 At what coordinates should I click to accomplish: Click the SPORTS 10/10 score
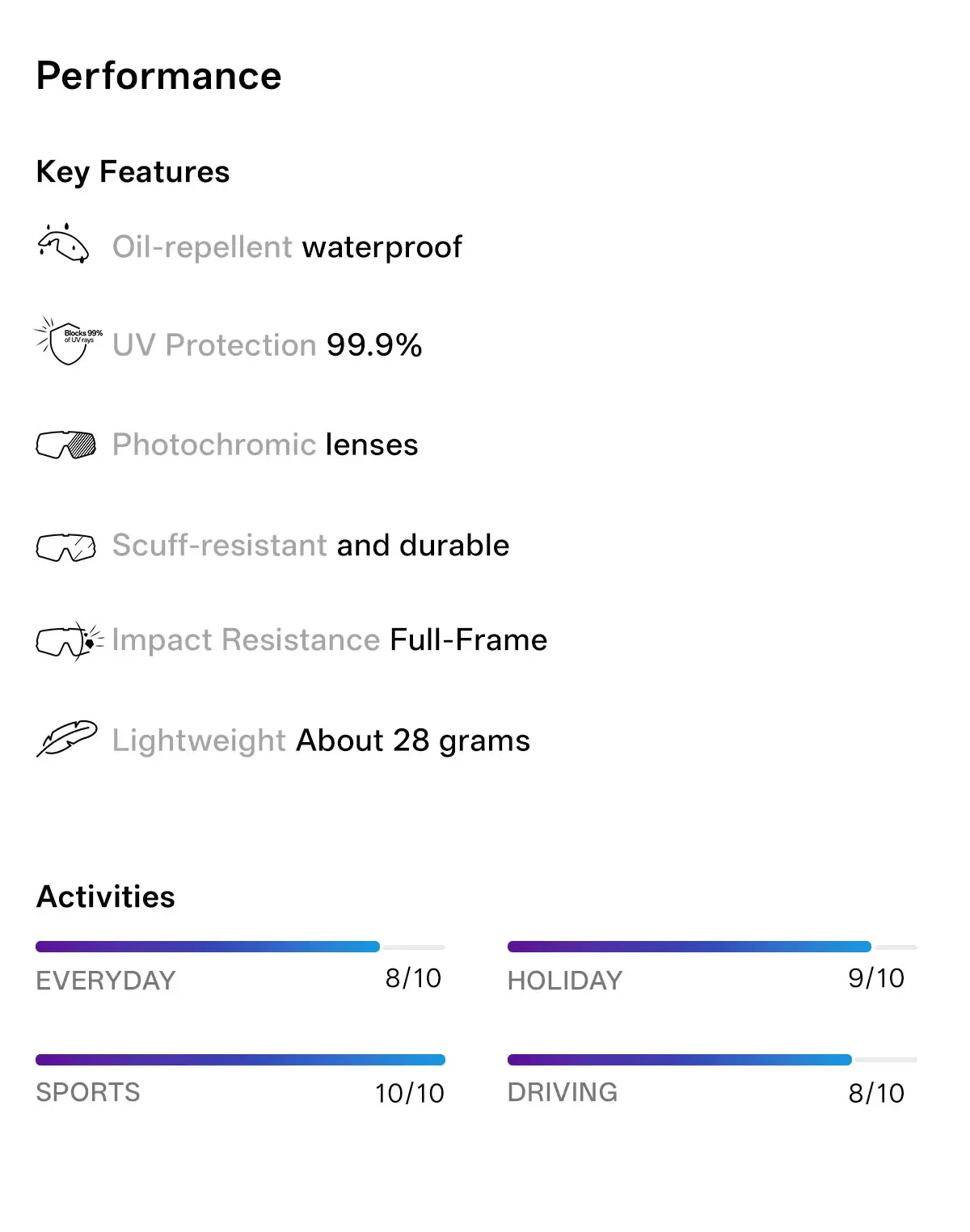pos(409,1093)
